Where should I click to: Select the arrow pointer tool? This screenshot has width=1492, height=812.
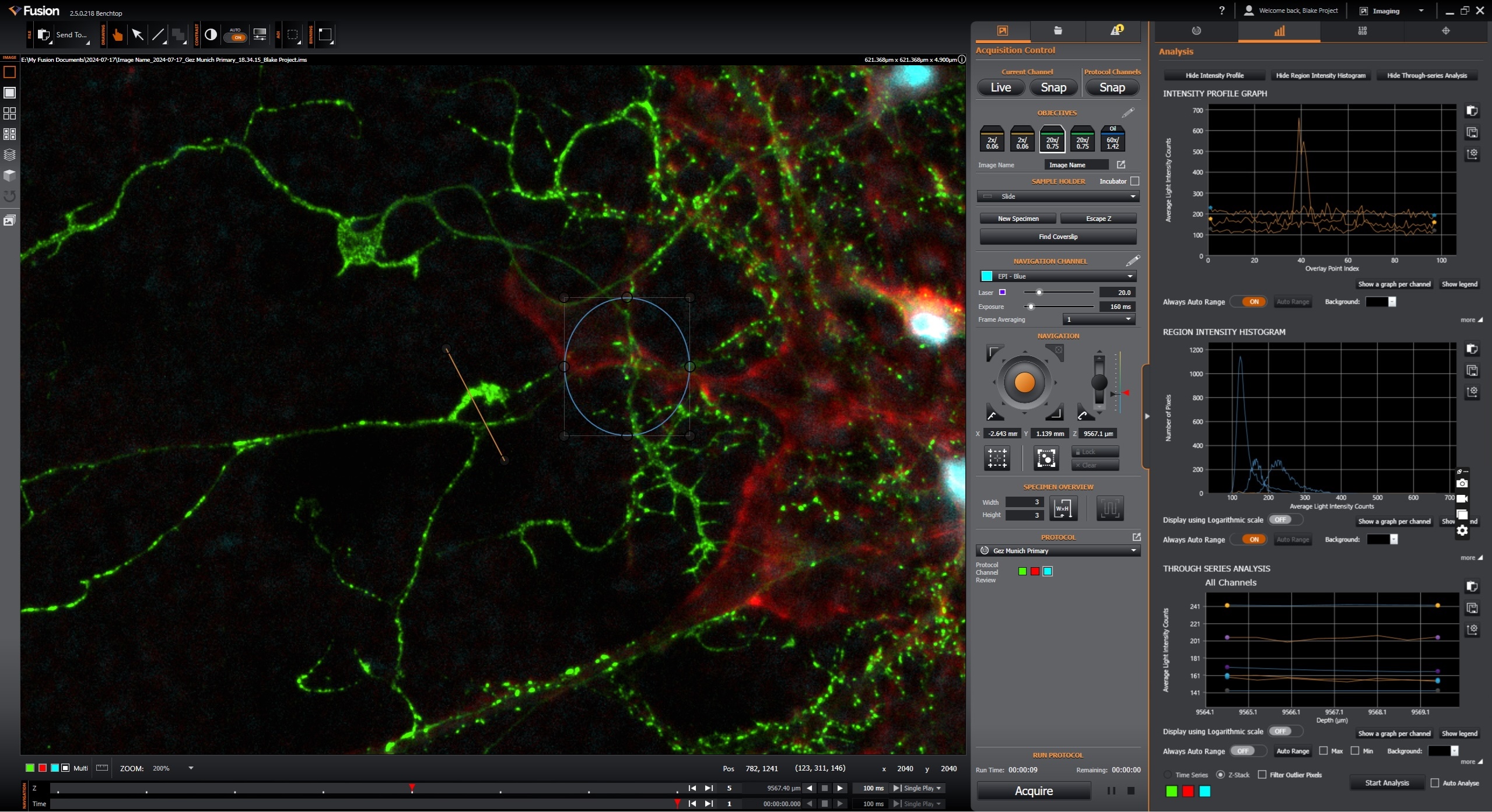[138, 35]
